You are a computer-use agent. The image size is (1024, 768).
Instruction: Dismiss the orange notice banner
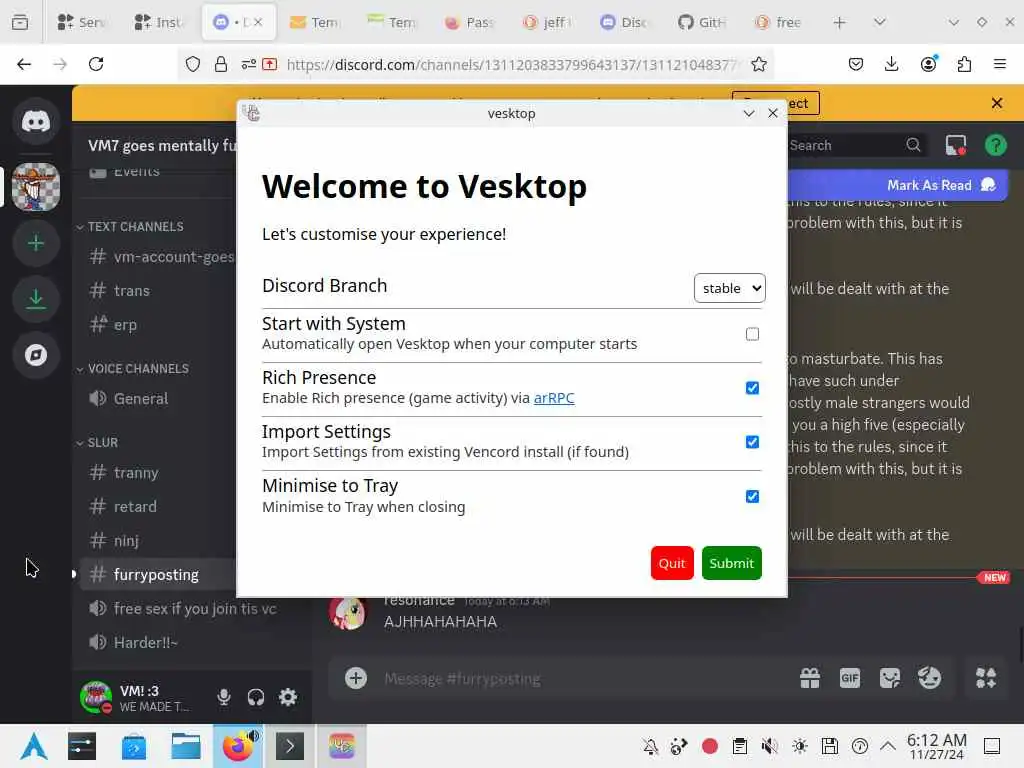997,103
